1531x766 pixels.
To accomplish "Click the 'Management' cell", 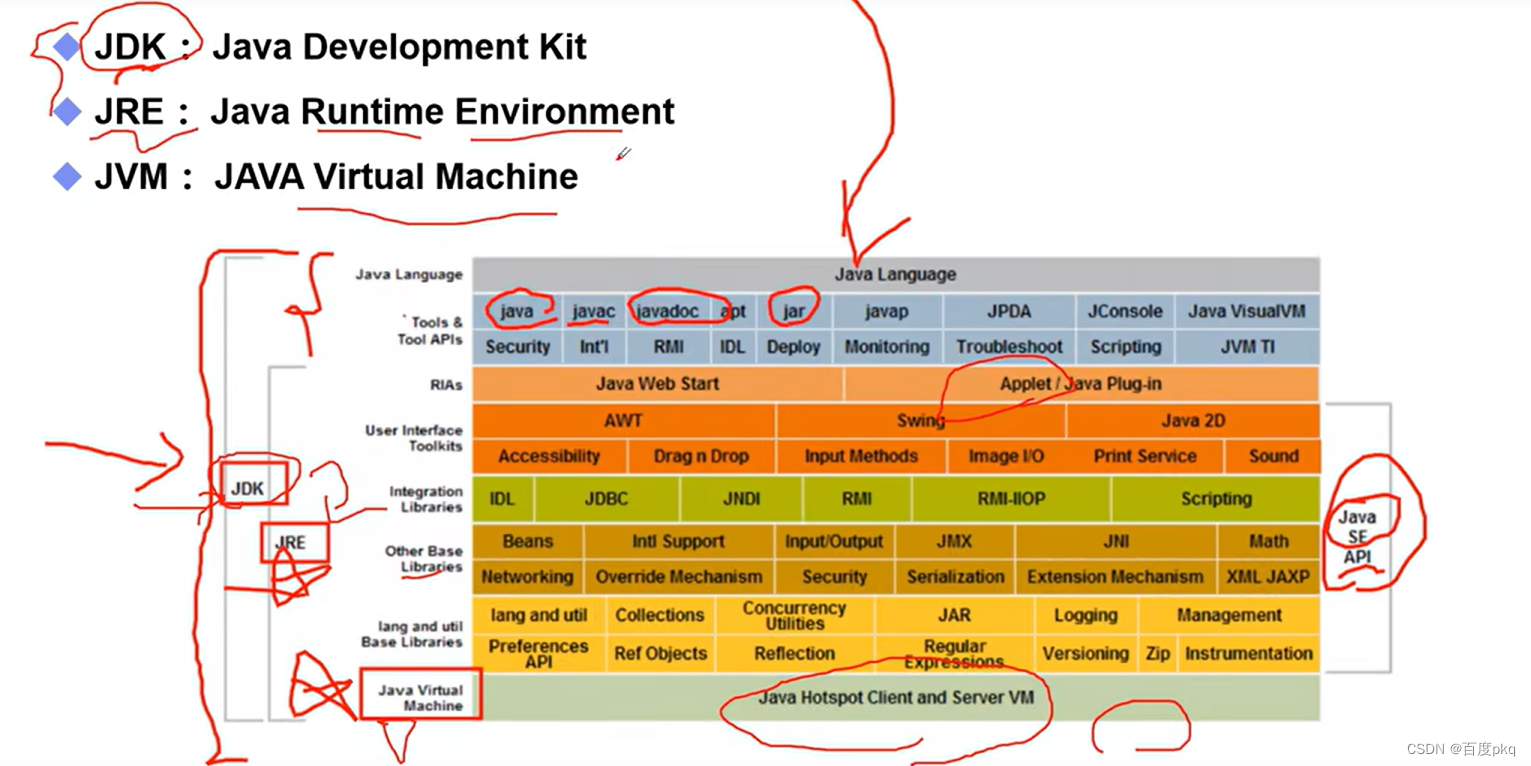I will coord(1229,615).
